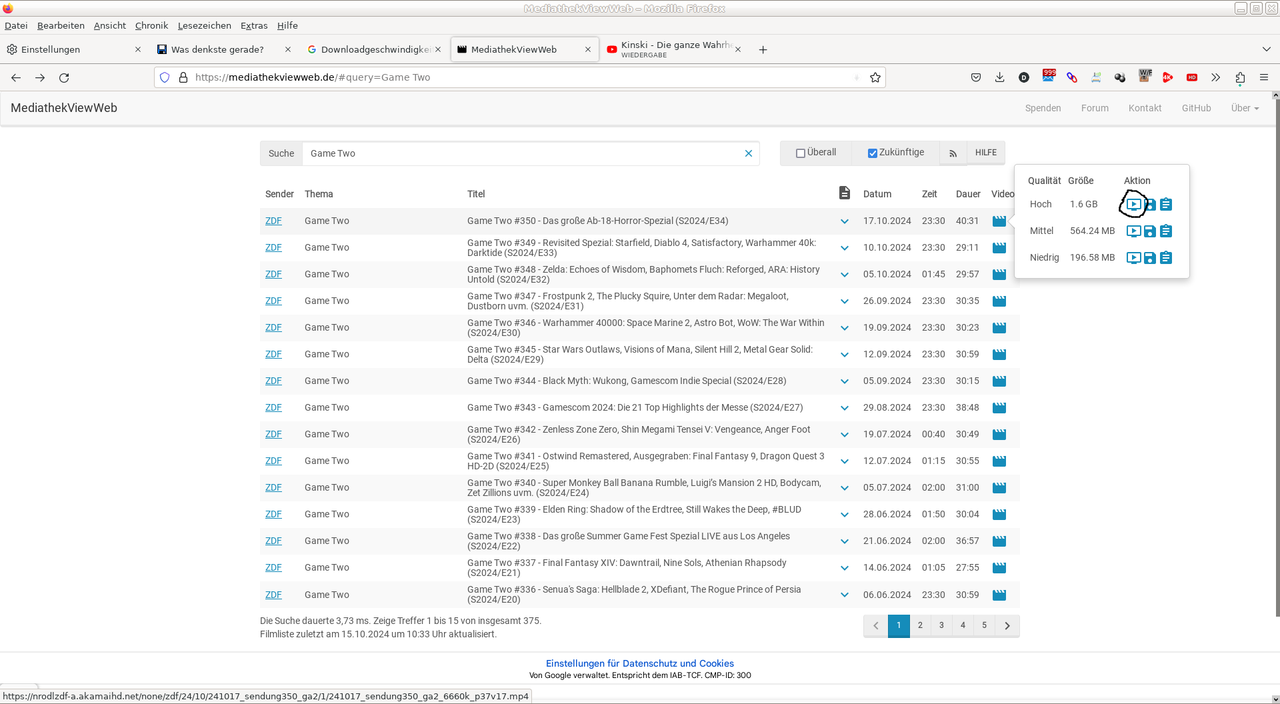Go to the next results page arrow

click(x=1007, y=626)
